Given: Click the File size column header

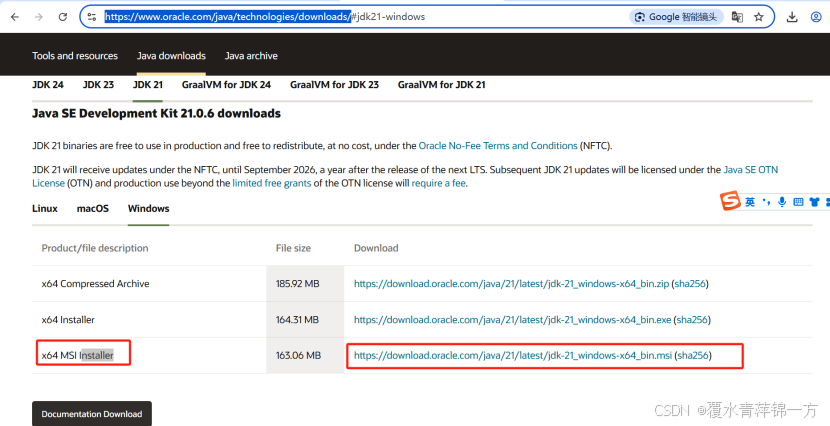Looking at the screenshot, I should click(293, 248).
